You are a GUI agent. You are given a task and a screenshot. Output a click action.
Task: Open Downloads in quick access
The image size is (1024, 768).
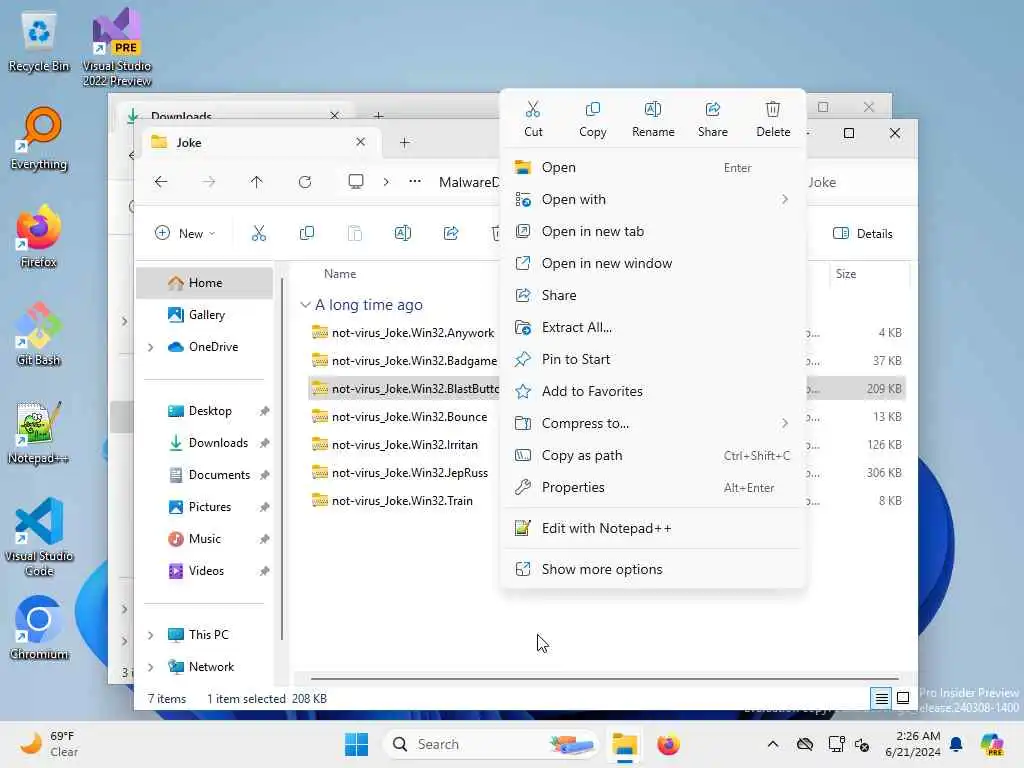pos(204,443)
